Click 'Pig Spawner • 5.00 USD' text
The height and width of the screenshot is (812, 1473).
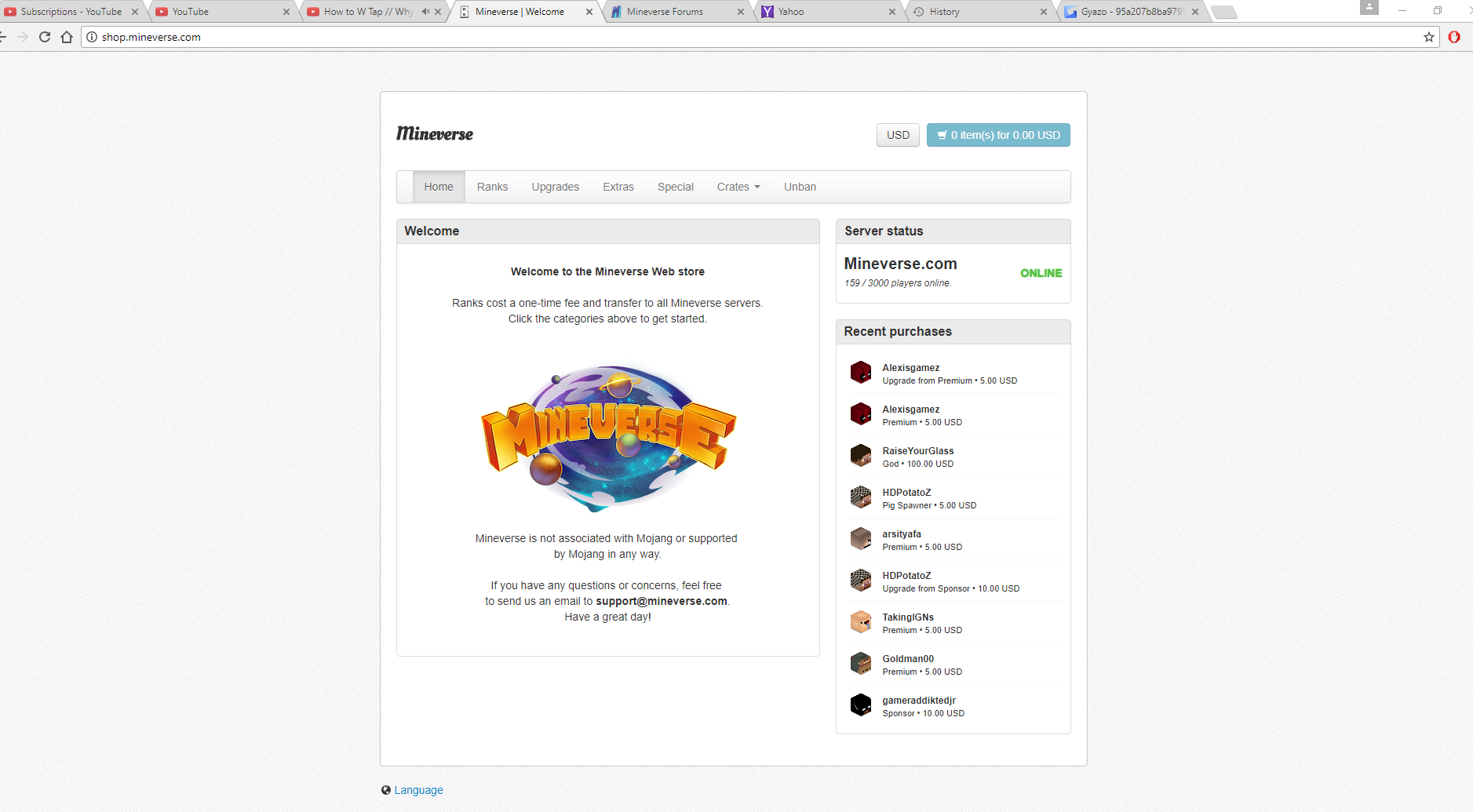(x=929, y=505)
